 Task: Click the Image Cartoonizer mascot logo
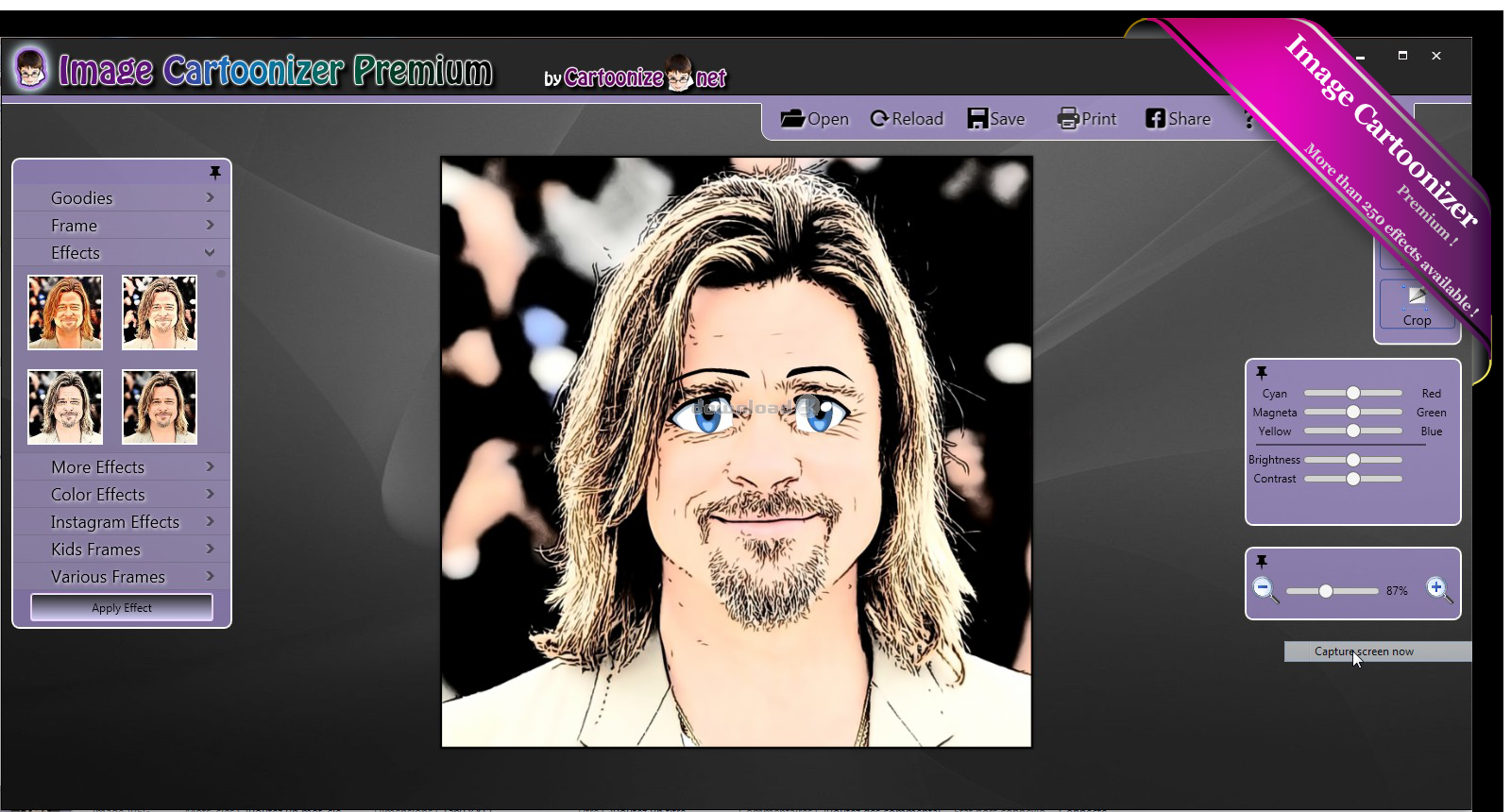click(31, 69)
